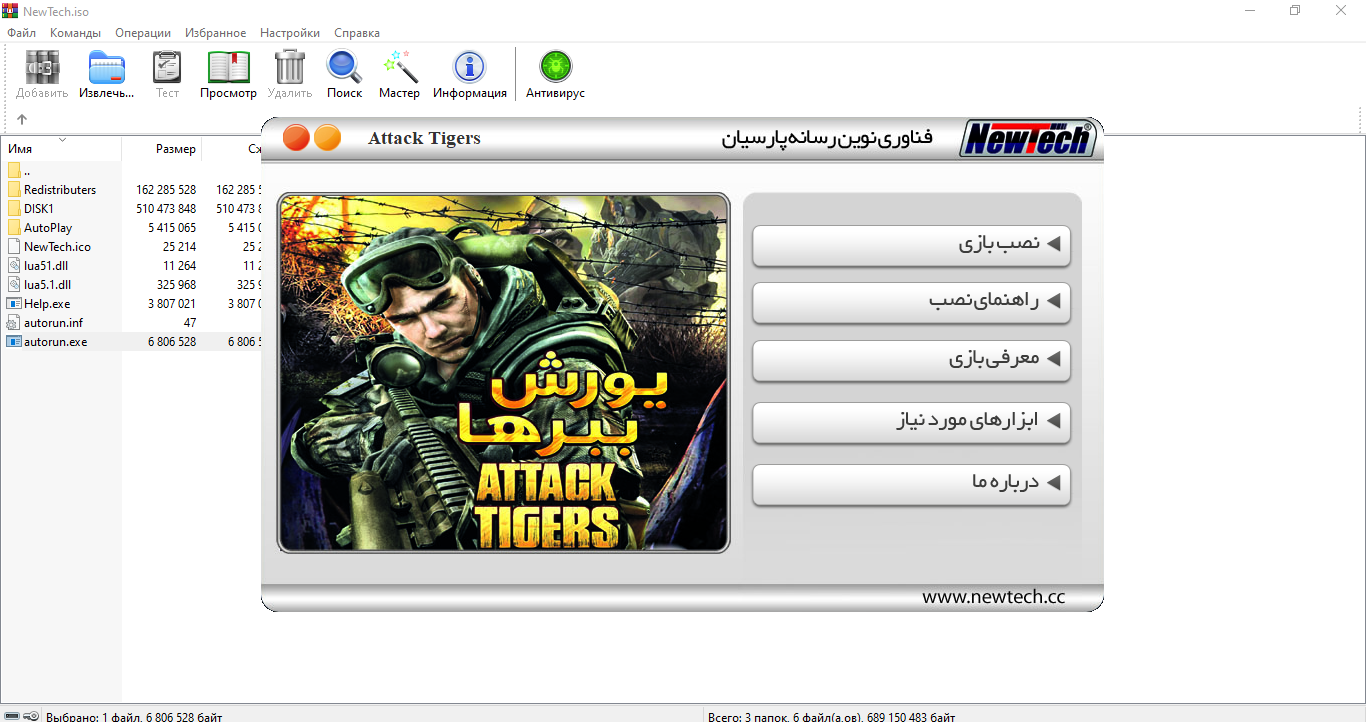Image resolution: width=1366 pixels, height=722 pixels.
Task: Click the "Выбрано: 1 файл" status bar text
Action: pyautogui.click(x=134, y=716)
